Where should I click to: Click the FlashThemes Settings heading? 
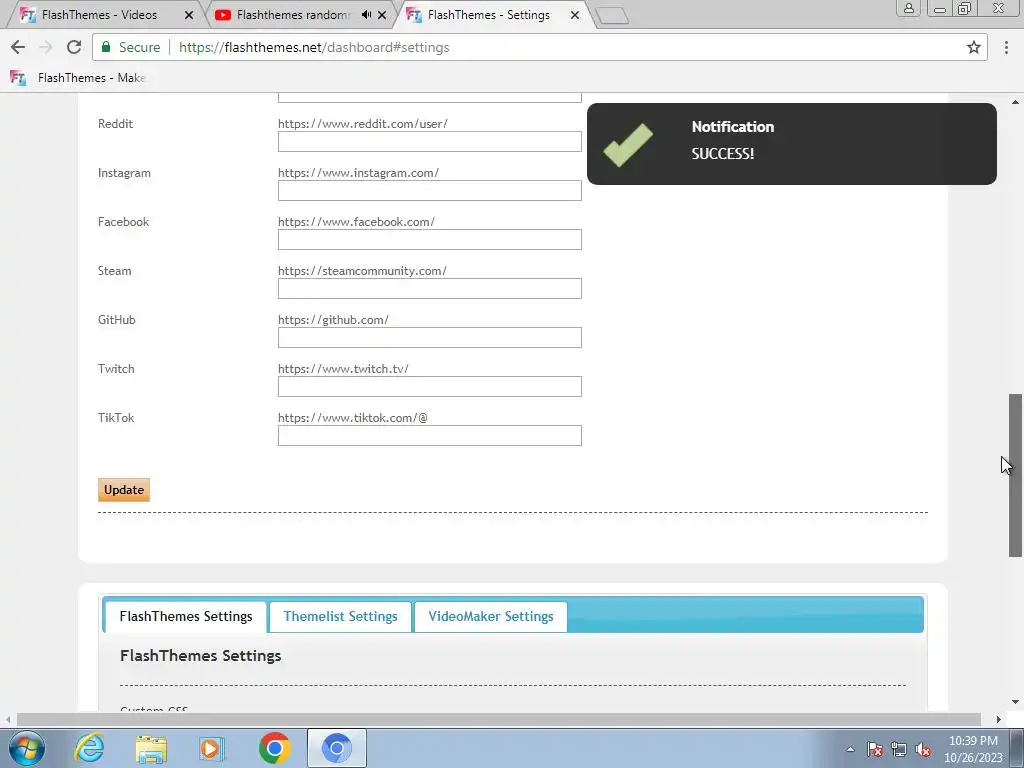coord(200,656)
